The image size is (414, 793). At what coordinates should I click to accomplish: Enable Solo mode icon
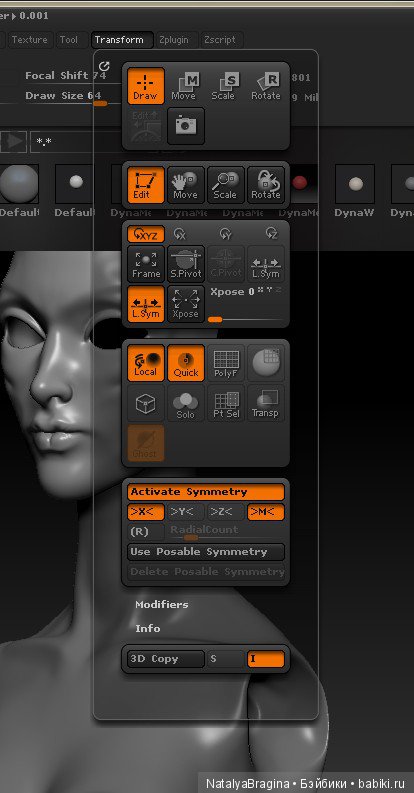tap(186, 403)
